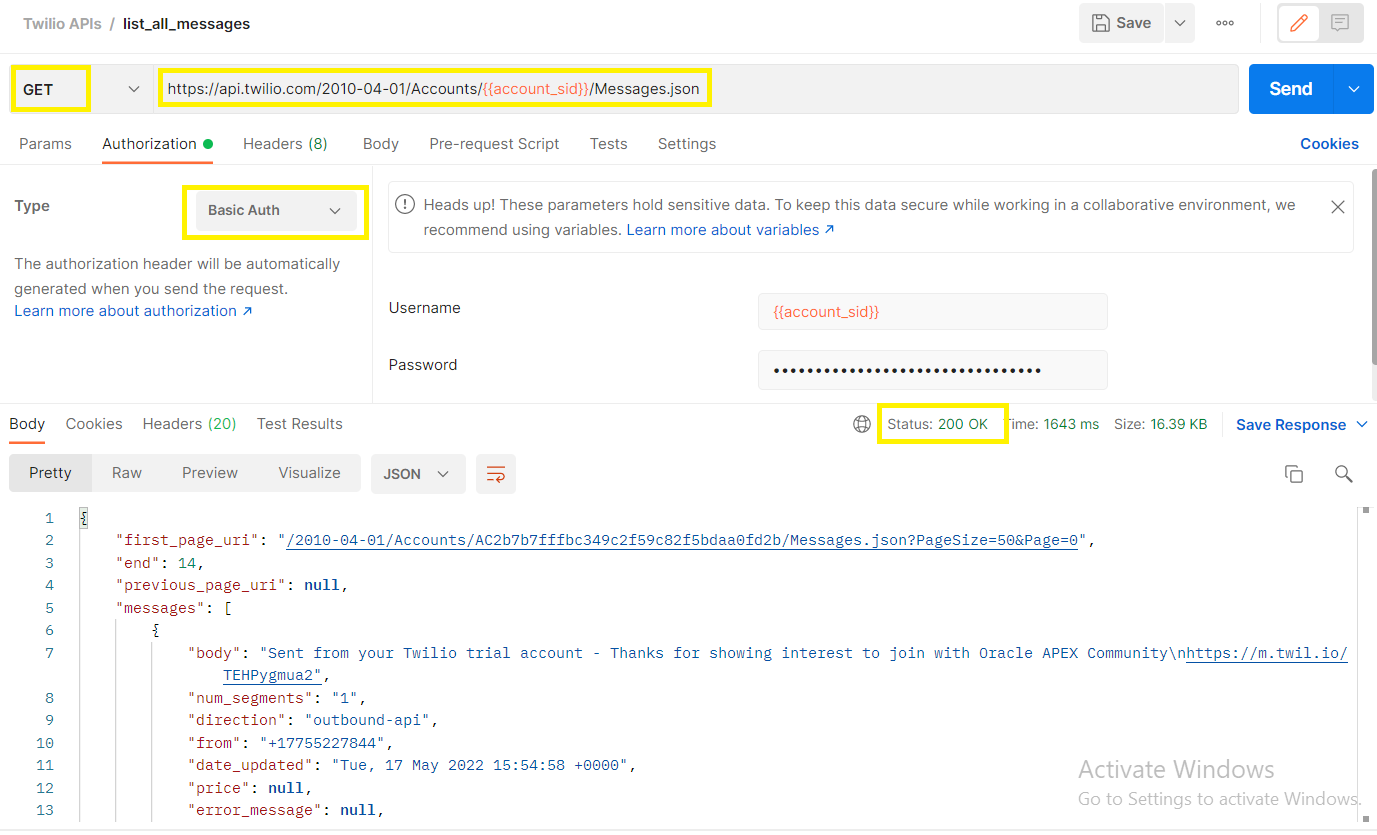1377x835 pixels.
Task: Open the JSON format dropdown
Action: (418, 474)
